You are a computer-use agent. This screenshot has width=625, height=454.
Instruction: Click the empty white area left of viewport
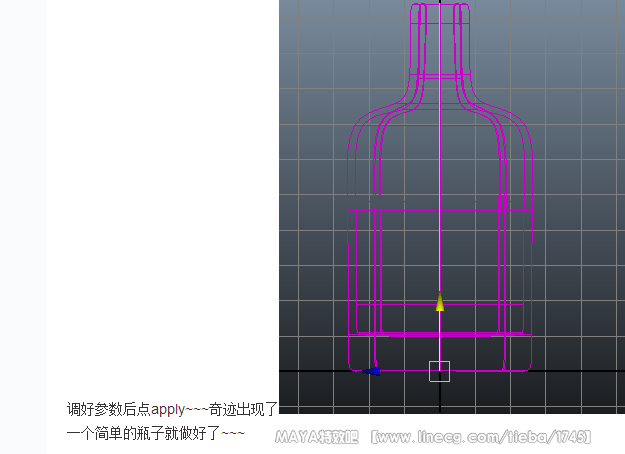pyautogui.click(x=160, y=200)
